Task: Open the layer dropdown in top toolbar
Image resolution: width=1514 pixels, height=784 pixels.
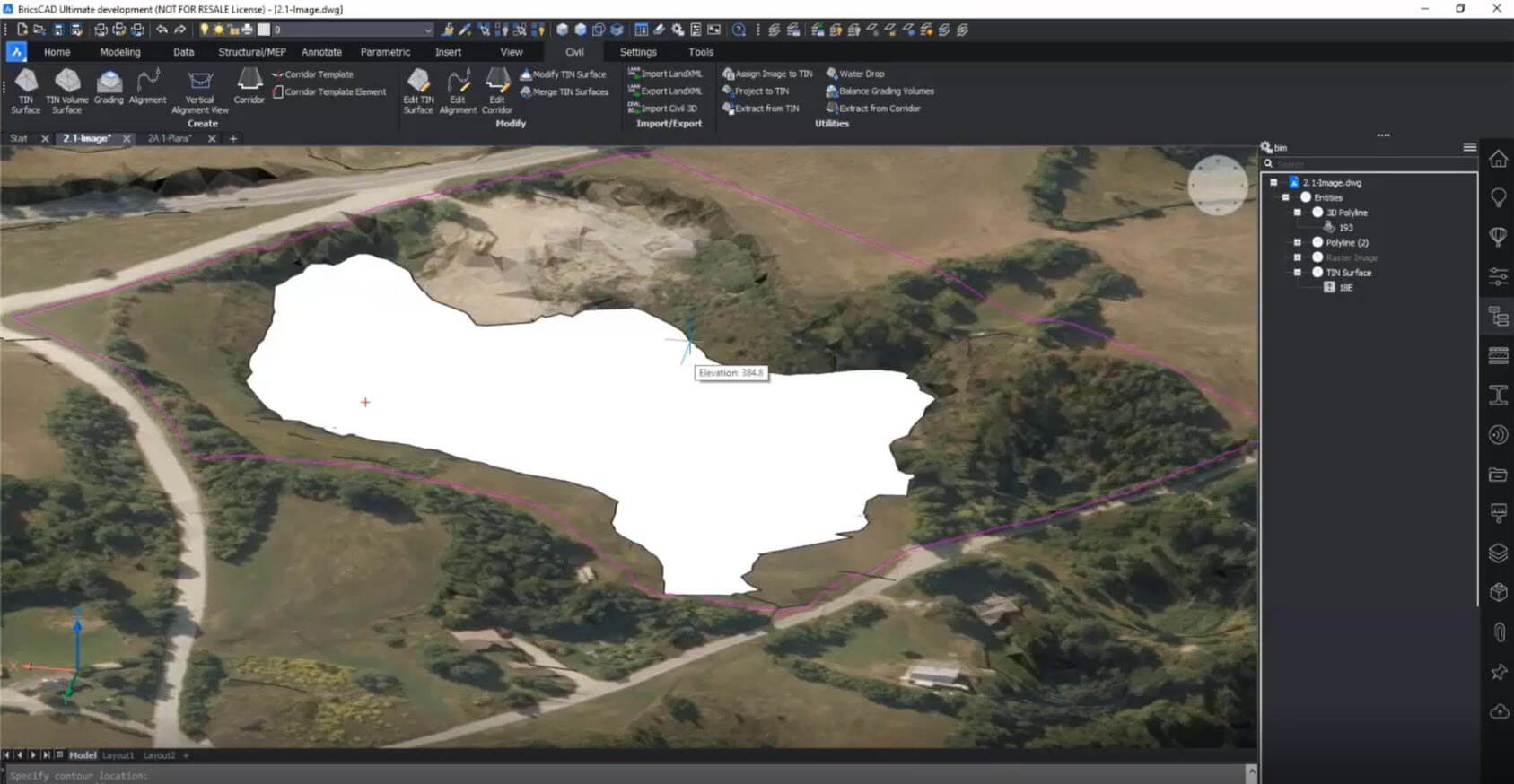Action: (x=427, y=30)
